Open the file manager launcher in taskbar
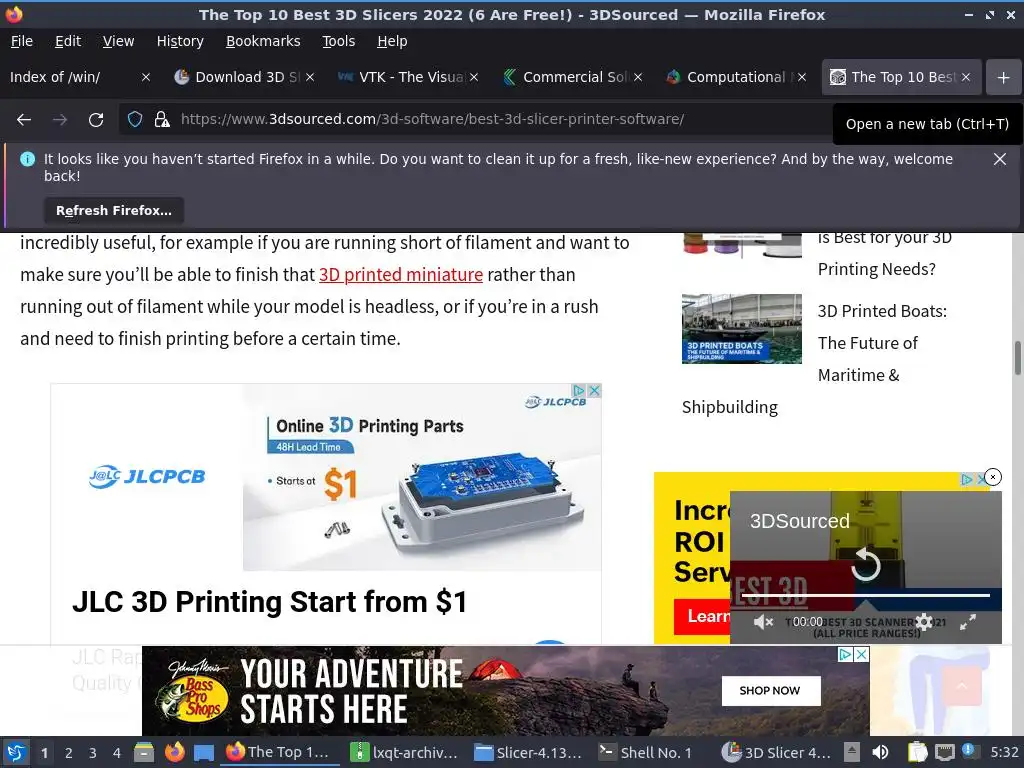The height and width of the screenshot is (768, 1024). (144, 752)
